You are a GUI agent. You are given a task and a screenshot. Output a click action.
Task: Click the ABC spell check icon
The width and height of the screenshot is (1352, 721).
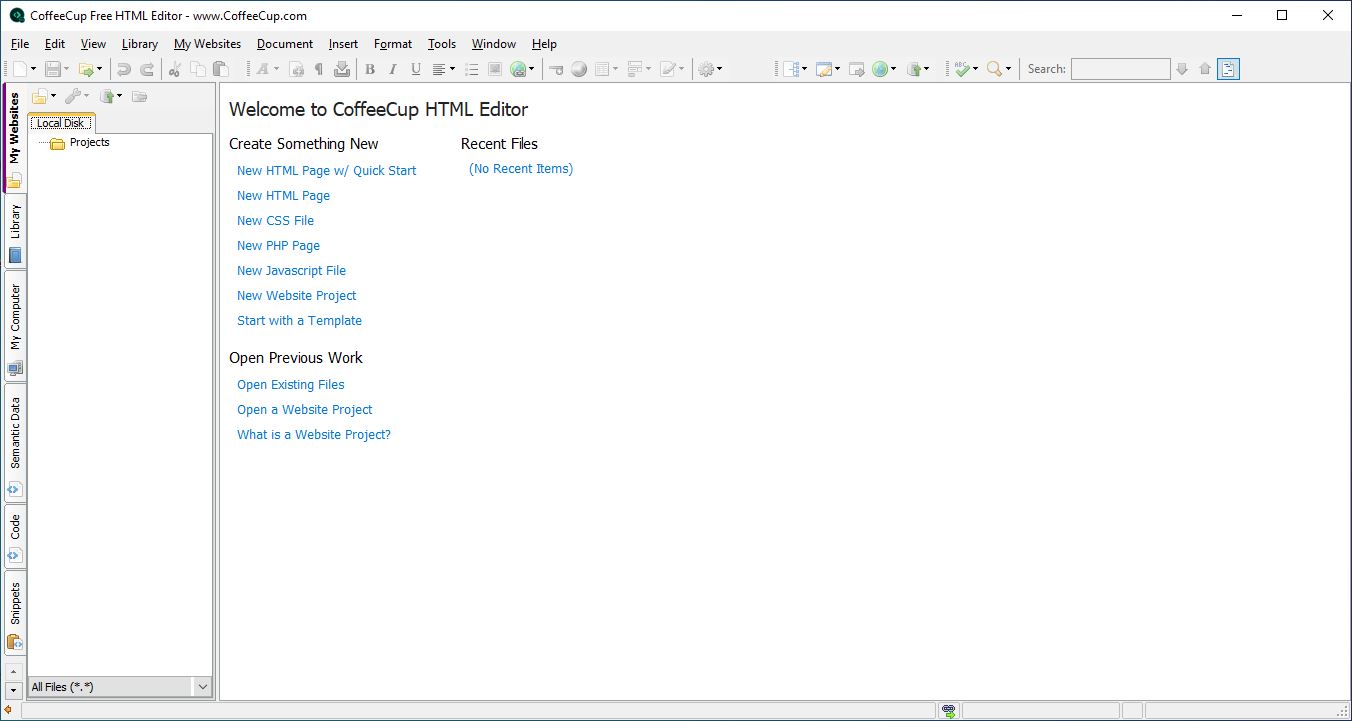[962, 69]
